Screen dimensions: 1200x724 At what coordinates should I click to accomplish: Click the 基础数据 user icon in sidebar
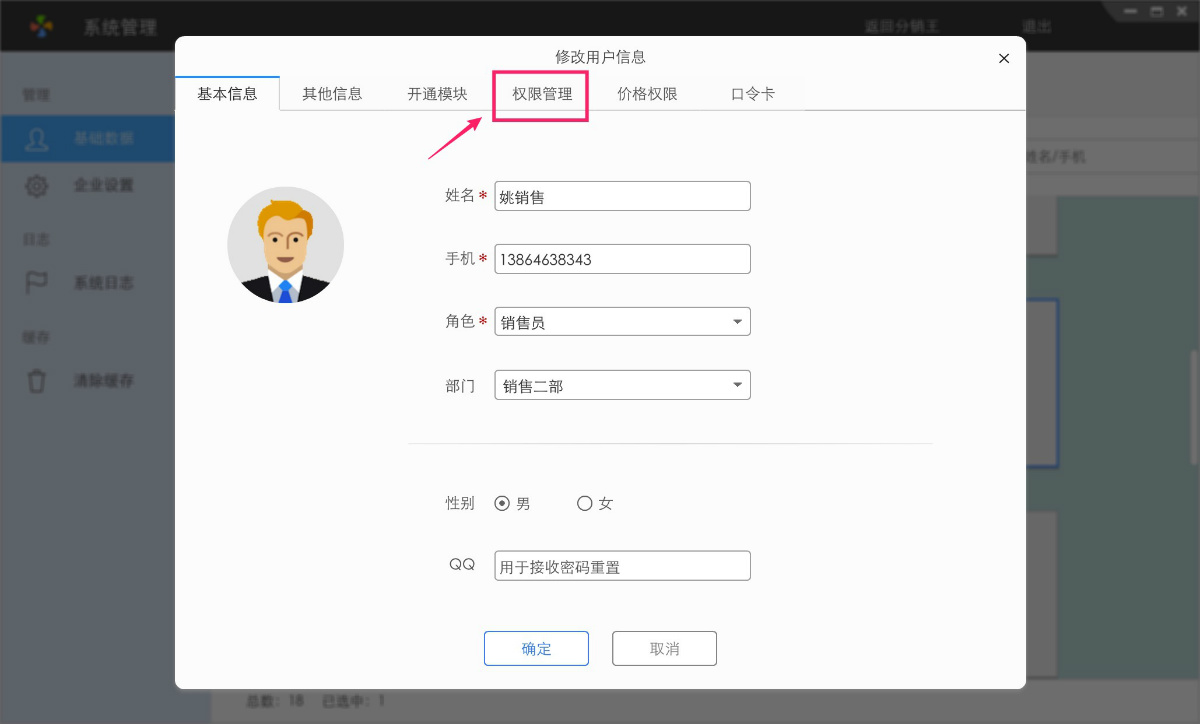37,138
